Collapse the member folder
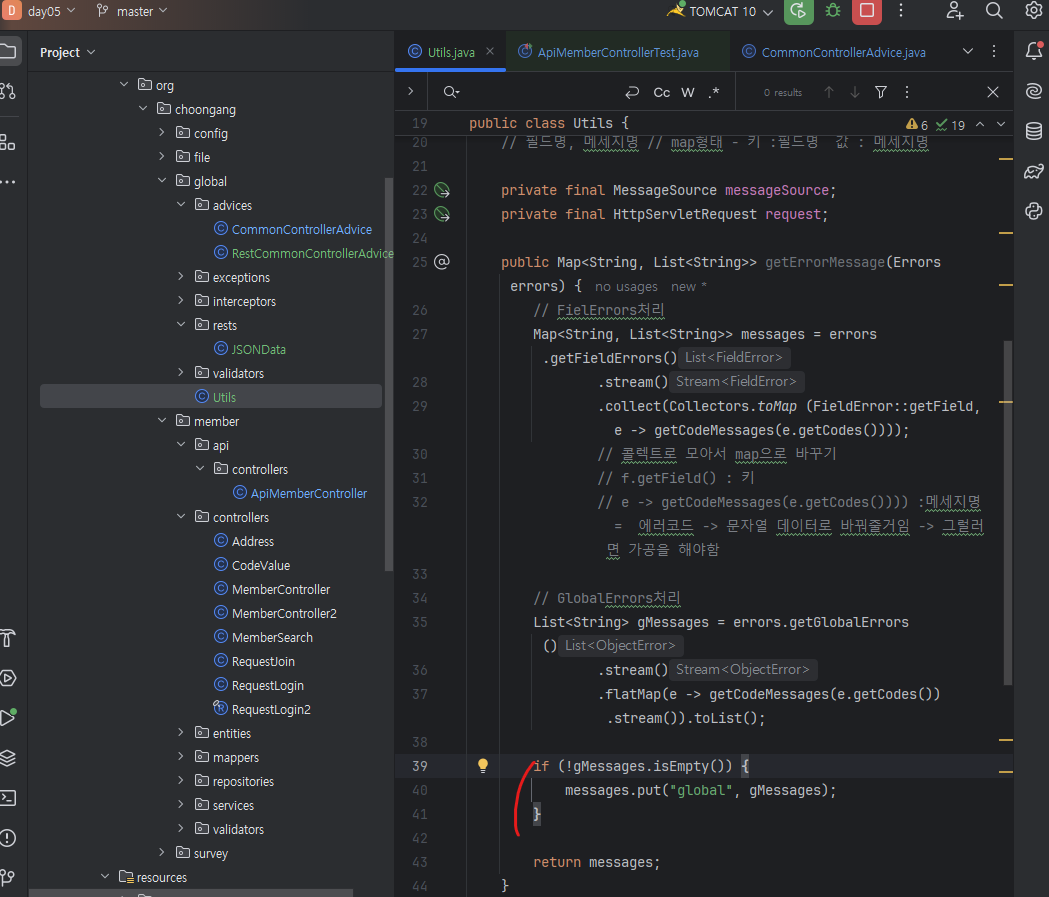This screenshot has width=1049, height=897. [x=162, y=421]
